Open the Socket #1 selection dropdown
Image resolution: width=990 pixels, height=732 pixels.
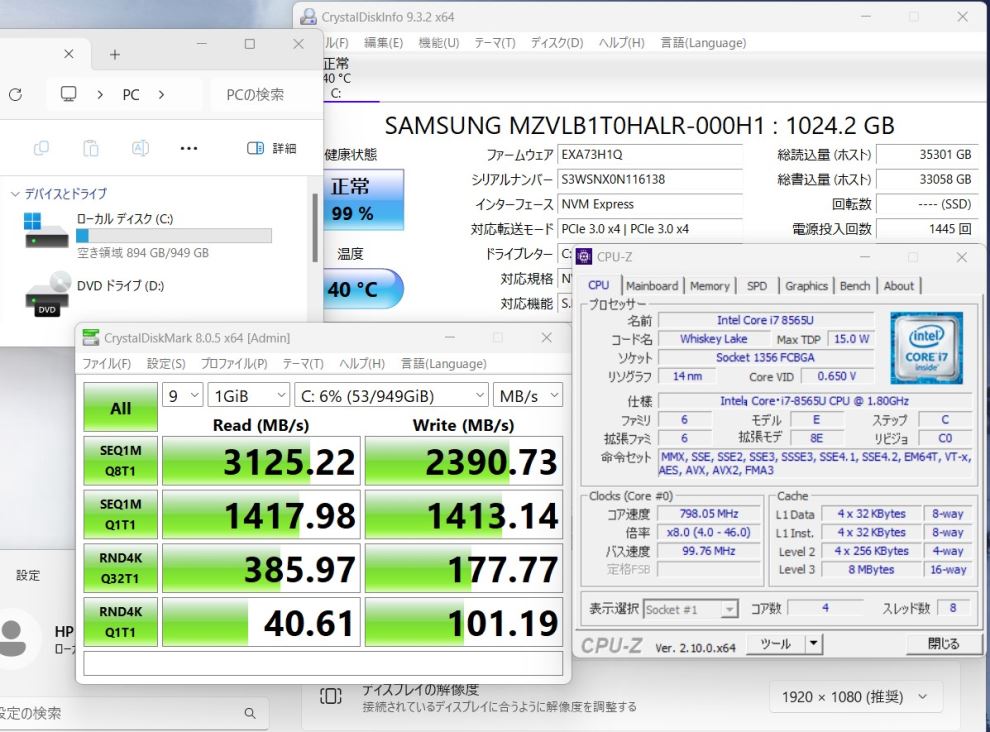pyautogui.click(x=691, y=609)
